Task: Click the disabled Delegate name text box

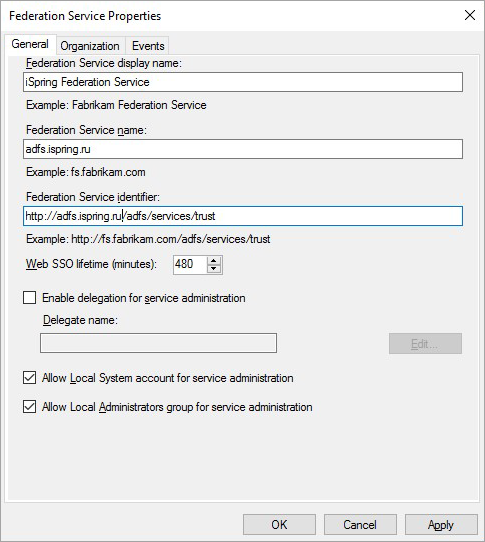Action: (x=158, y=343)
